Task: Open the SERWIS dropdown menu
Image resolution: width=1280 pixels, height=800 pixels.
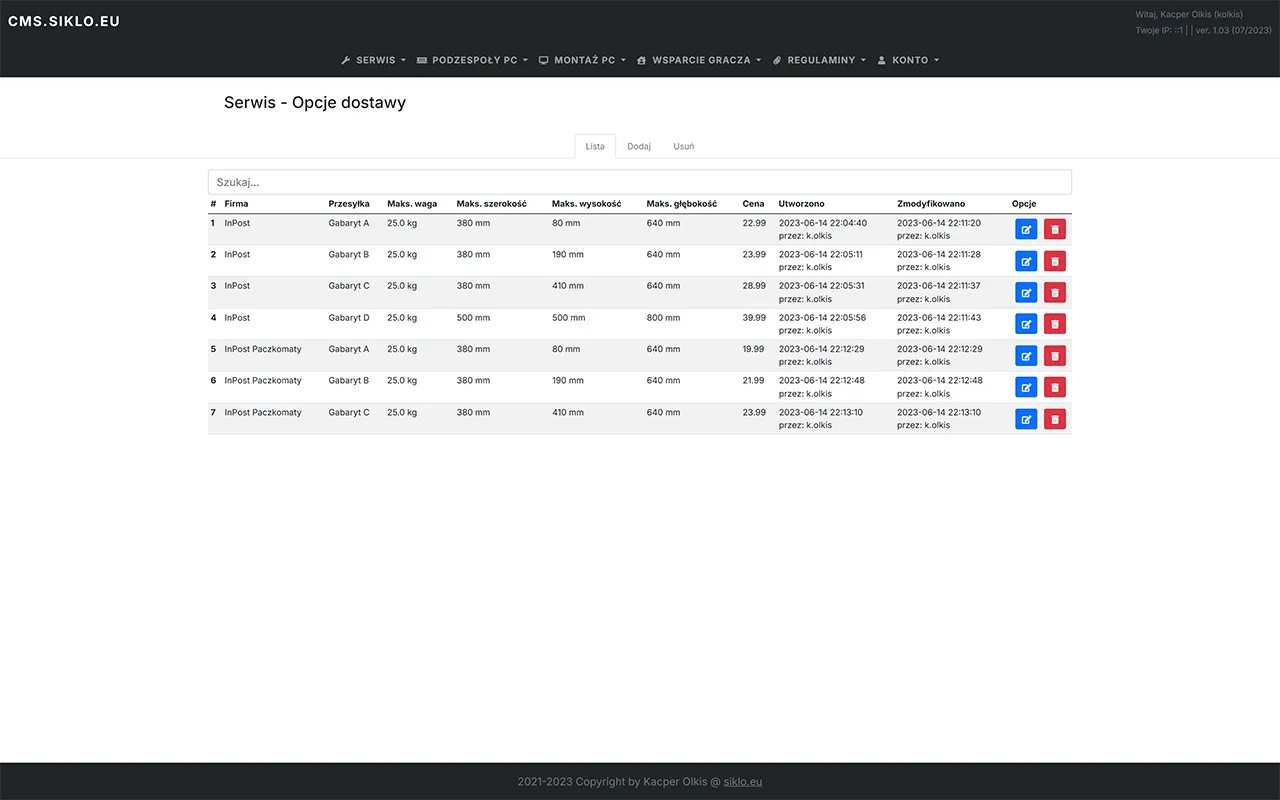Action: (x=373, y=60)
